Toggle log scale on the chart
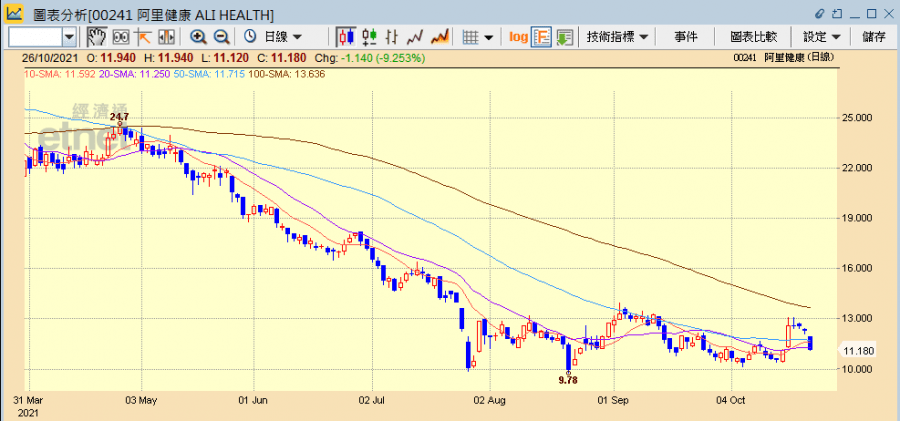 coord(518,37)
